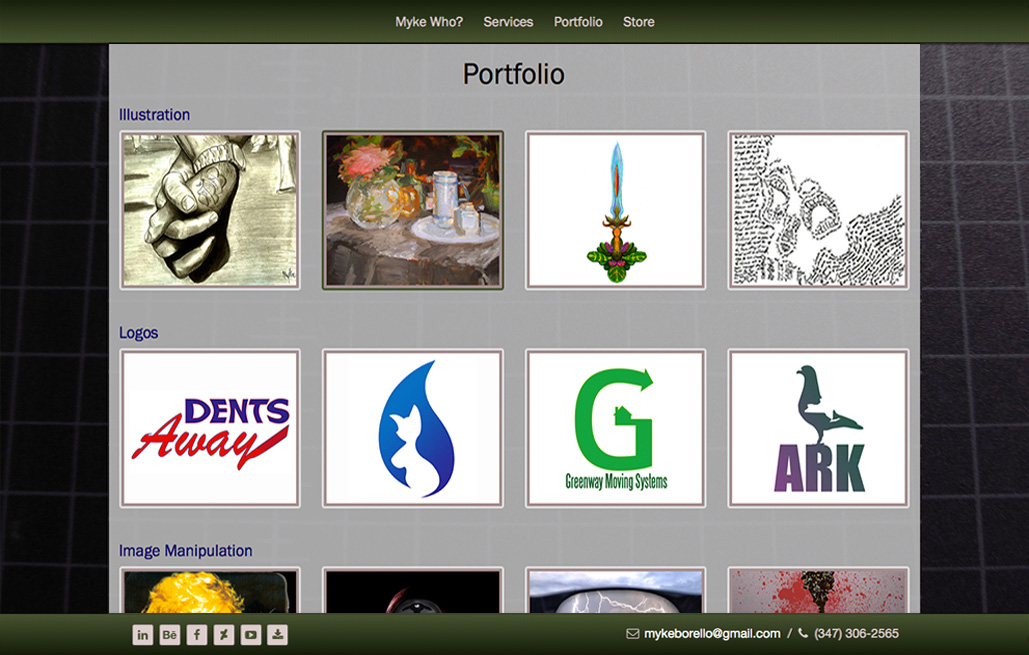The width and height of the screenshot is (1029, 655).
Task: Open the DeviantArt icon in footer
Action: (224, 635)
